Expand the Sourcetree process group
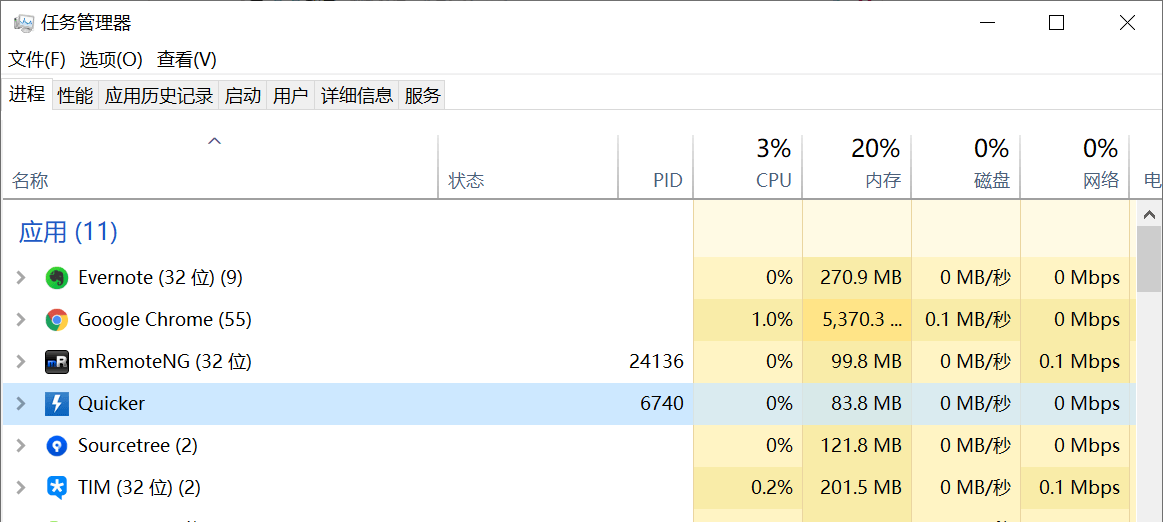The width and height of the screenshot is (1163, 522). tap(21, 446)
